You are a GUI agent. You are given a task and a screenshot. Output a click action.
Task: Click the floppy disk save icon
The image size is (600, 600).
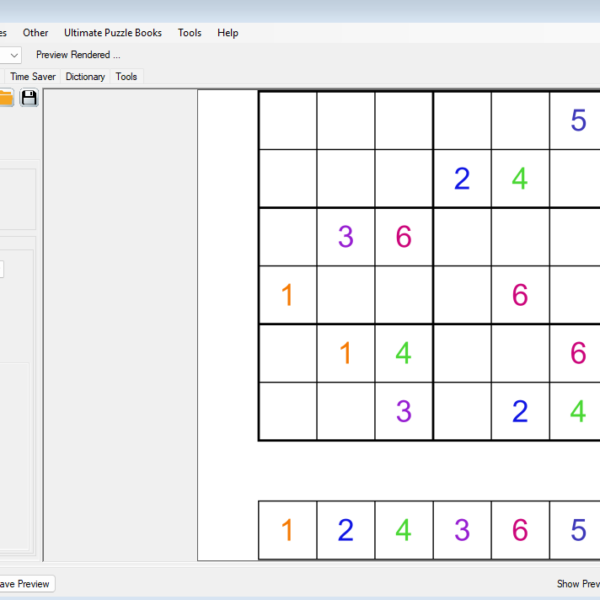coord(29,97)
